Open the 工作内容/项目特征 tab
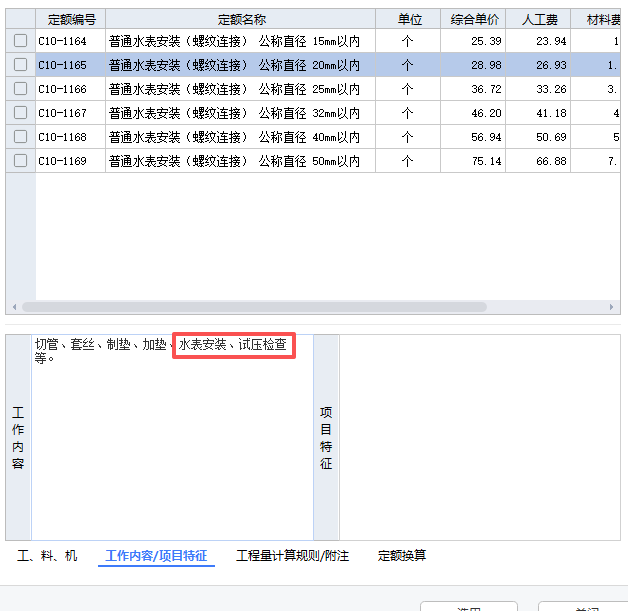 [x=157, y=556]
